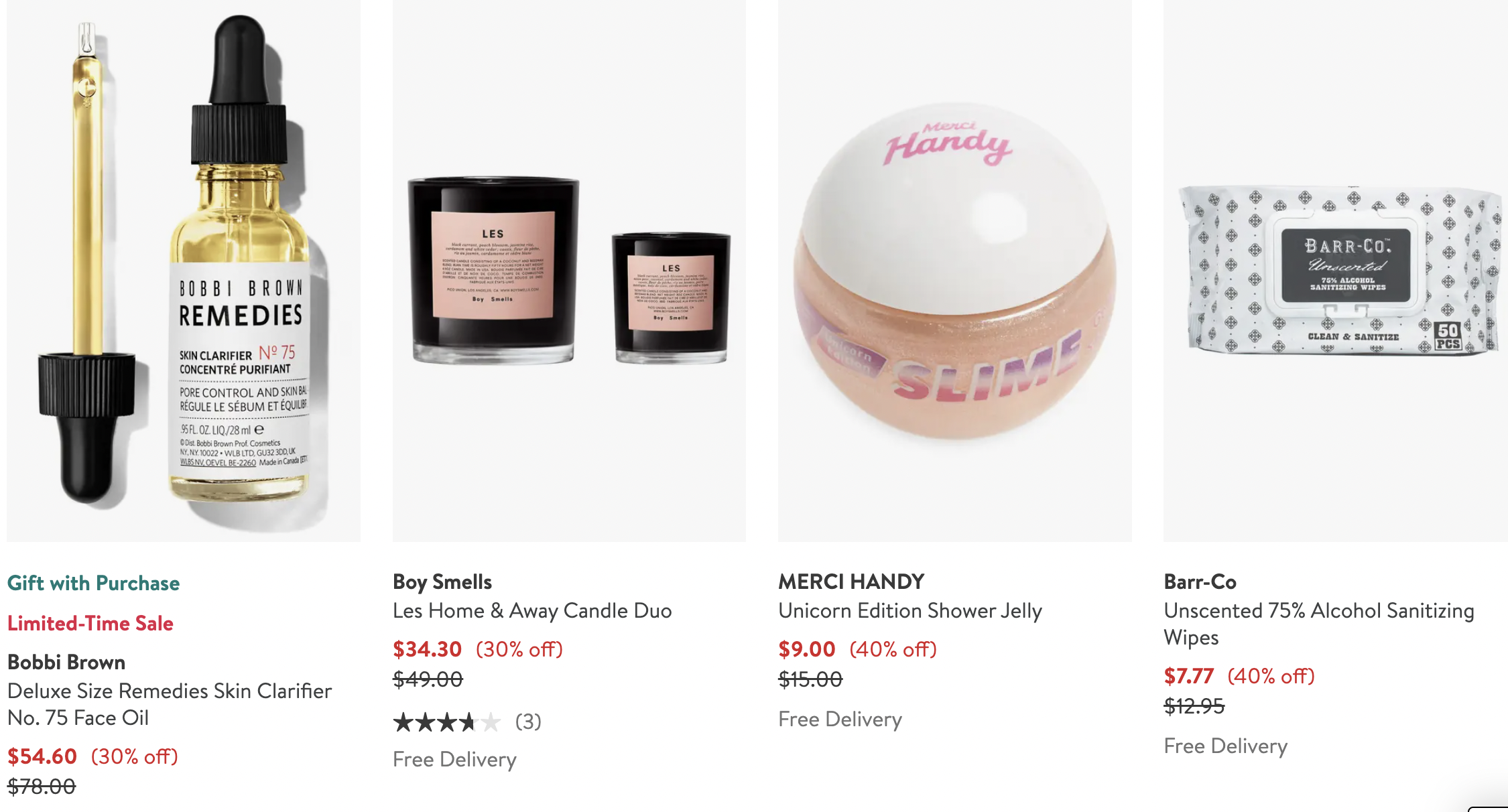This screenshot has width=1508, height=812.
Task: Open the Merci Handy slime jelly image
Action: click(955, 271)
